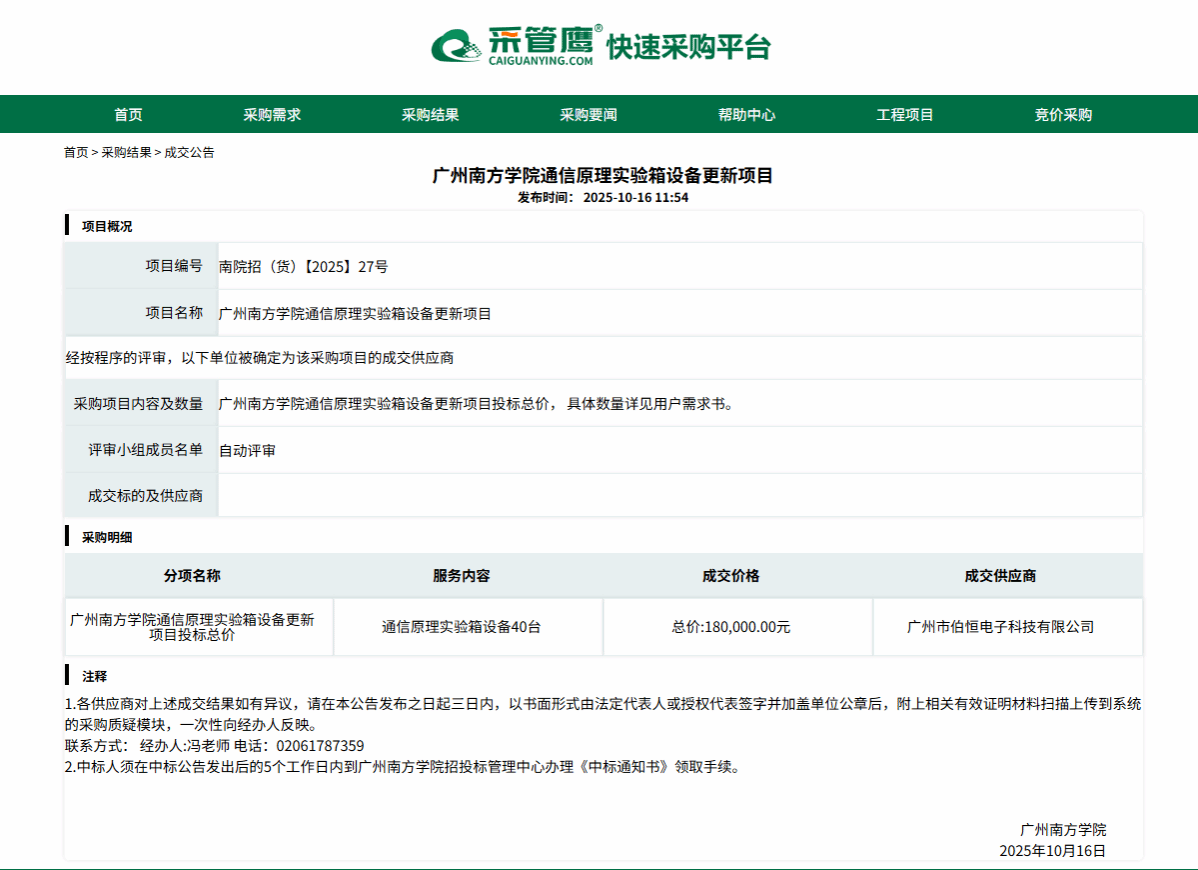Open the 采购需求 navigation tab
1198x870 pixels.
(x=272, y=115)
